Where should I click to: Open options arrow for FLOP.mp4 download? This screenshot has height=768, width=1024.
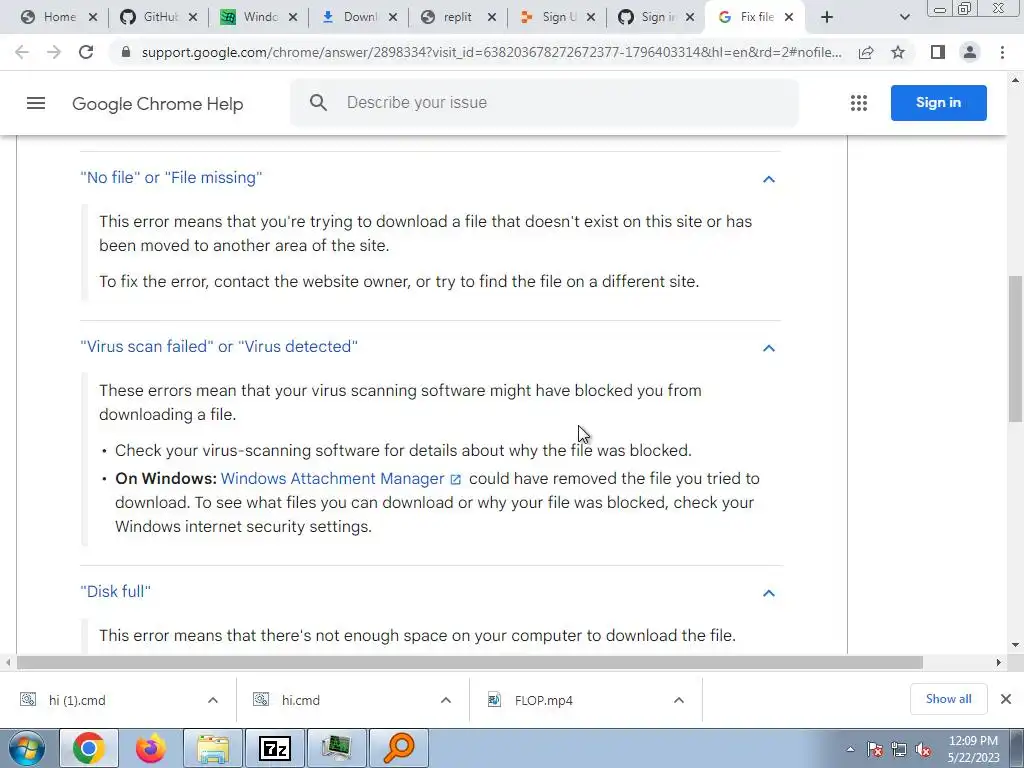pyautogui.click(x=679, y=700)
